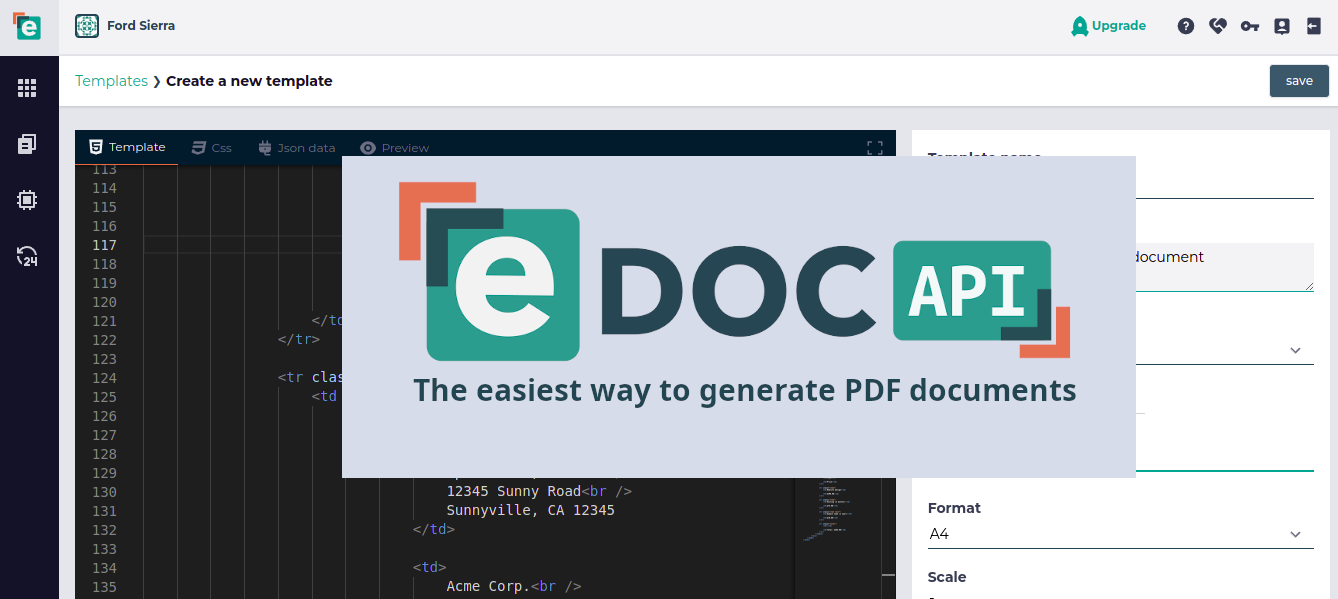This screenshot has height=599, width=1338.
Task: Click line number 135 in the gutter
Action: click(104, 587)
